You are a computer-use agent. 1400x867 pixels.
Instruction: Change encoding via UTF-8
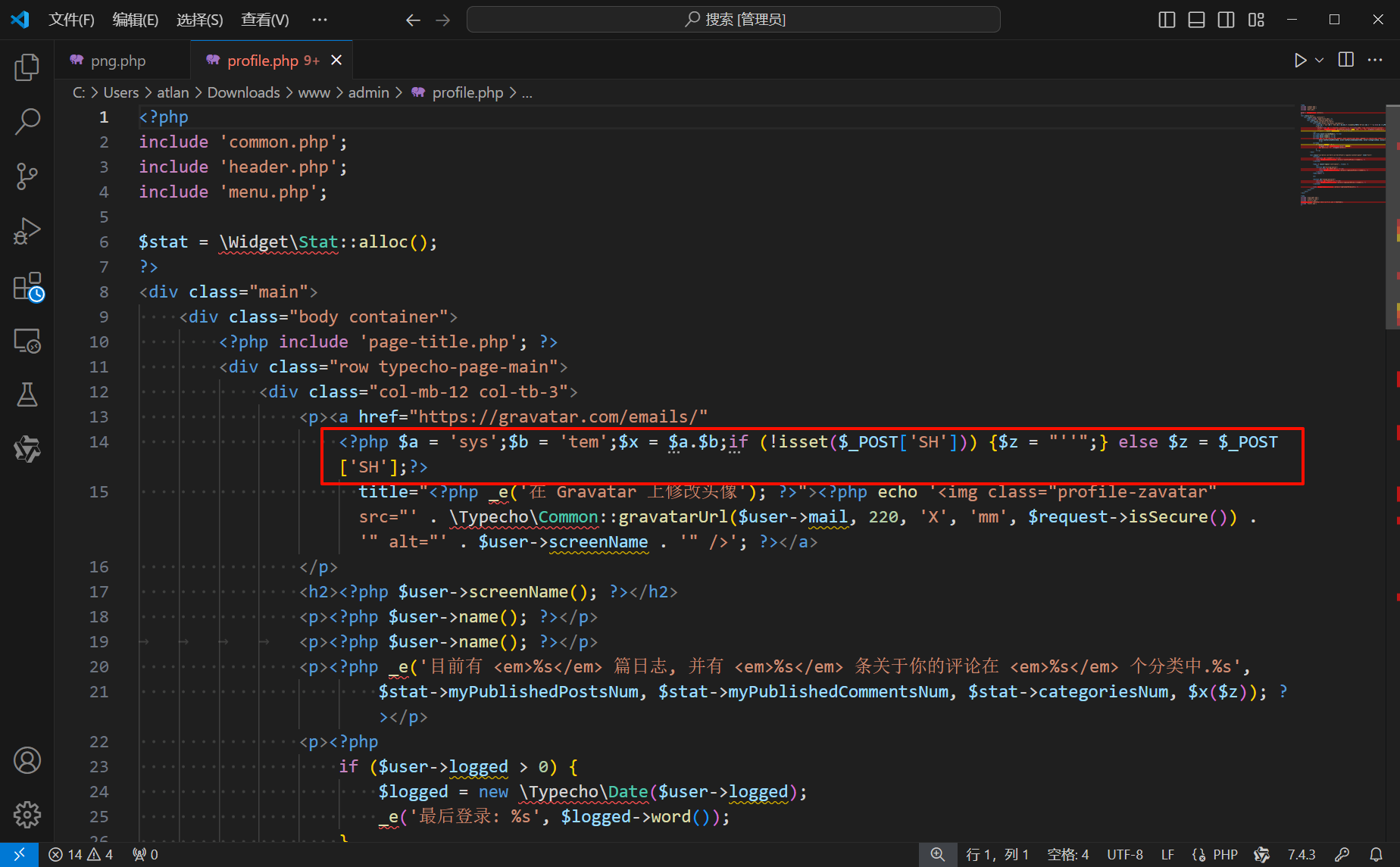(x=1125, y=855)
